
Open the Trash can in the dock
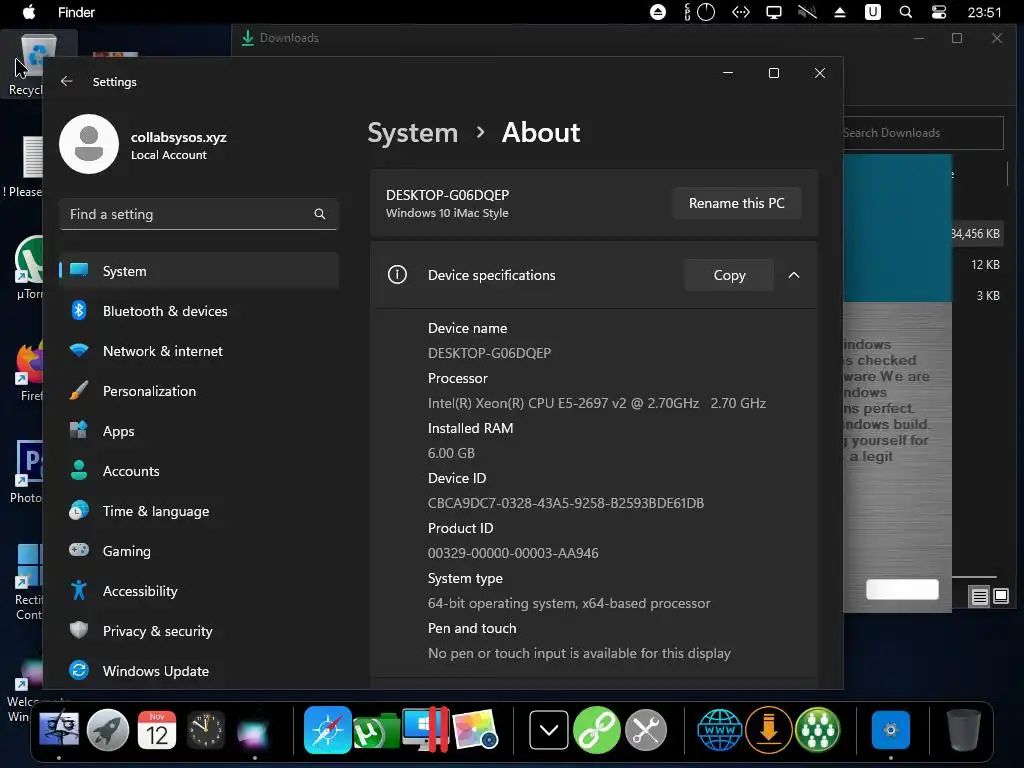964,730
